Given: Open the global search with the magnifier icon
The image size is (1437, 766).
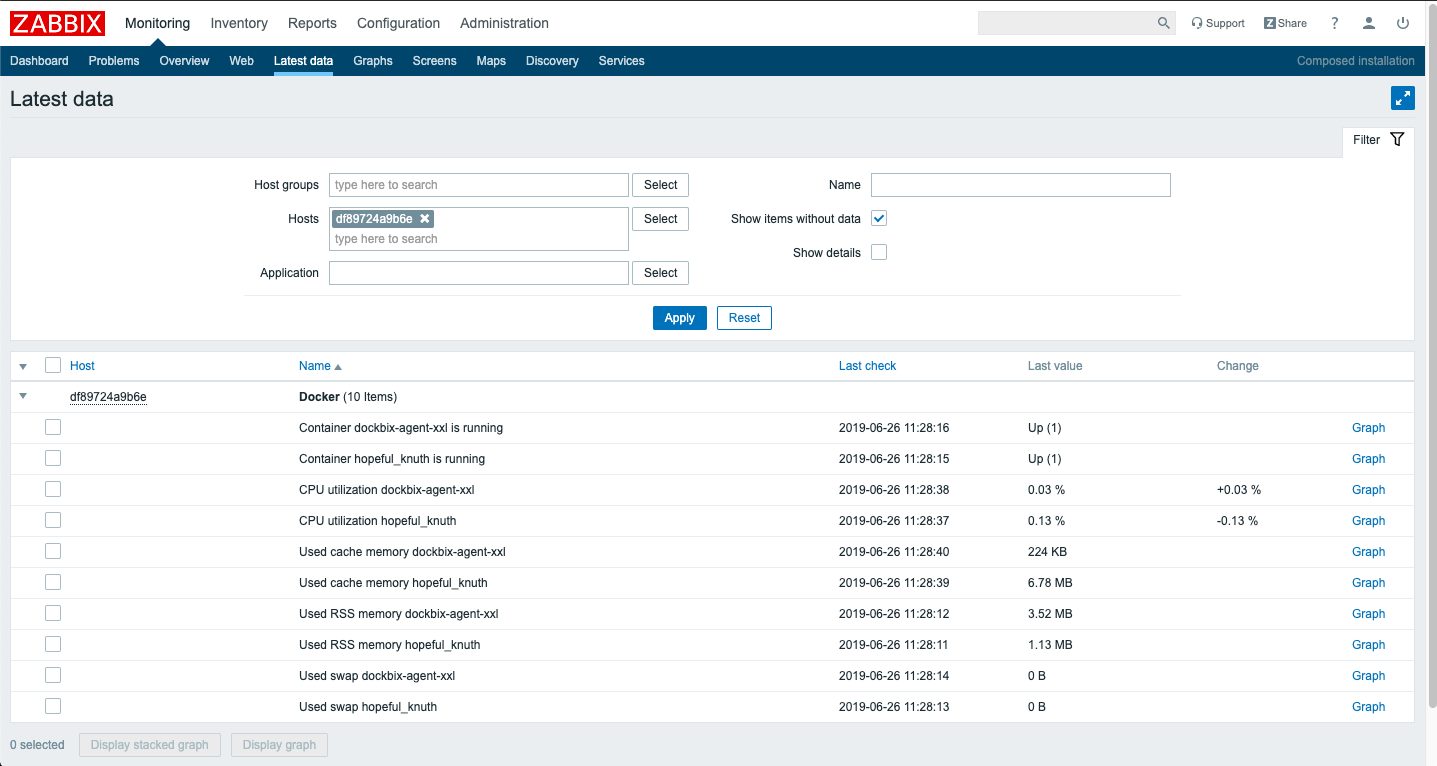Looking at the screenshot, I should tap(1163, 22).
